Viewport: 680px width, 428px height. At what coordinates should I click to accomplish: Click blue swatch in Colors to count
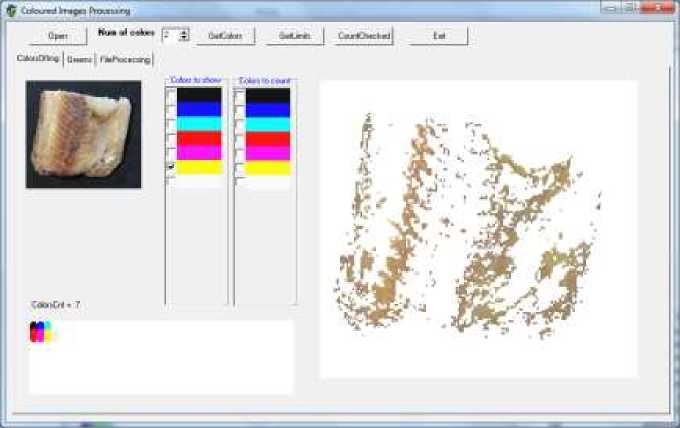tap(268, 110)
